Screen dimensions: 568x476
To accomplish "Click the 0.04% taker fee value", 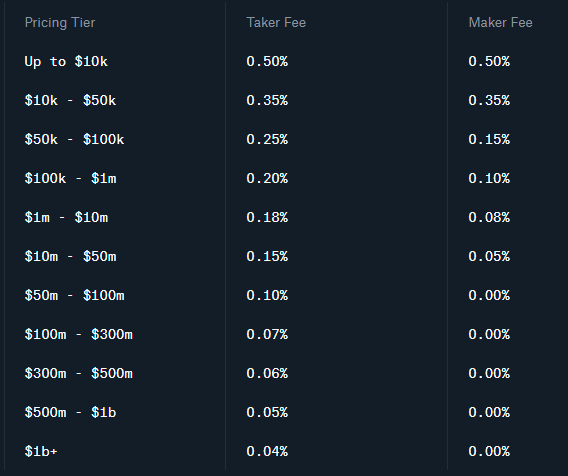I will click(267, 451).
